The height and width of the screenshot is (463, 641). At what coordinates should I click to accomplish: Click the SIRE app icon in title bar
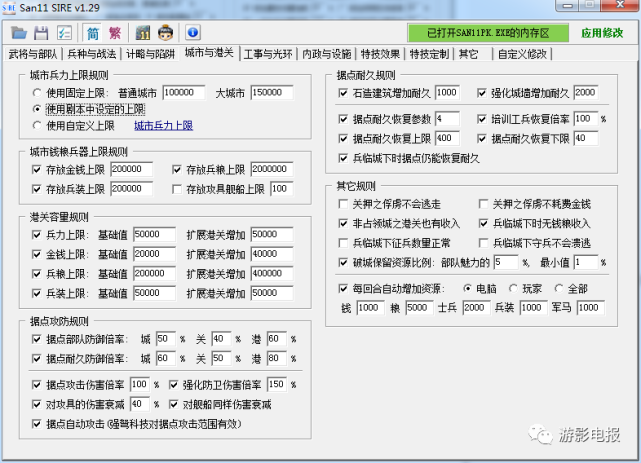click(9, 7)
